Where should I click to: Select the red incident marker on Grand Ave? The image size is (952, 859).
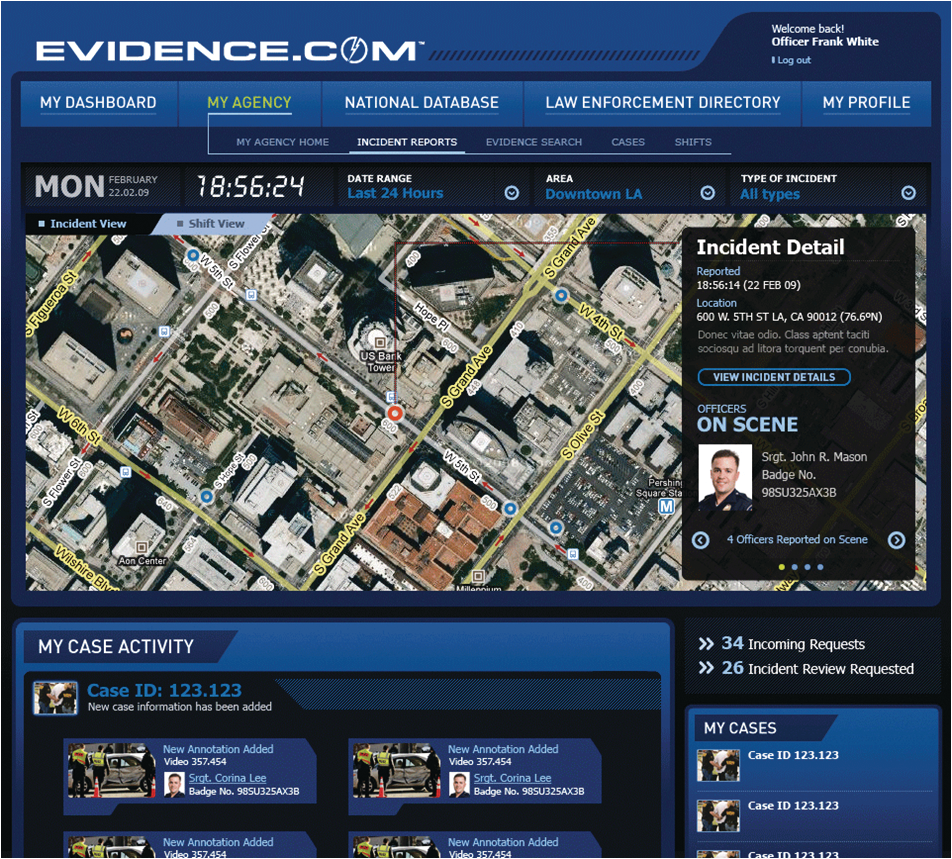[395, 413]
